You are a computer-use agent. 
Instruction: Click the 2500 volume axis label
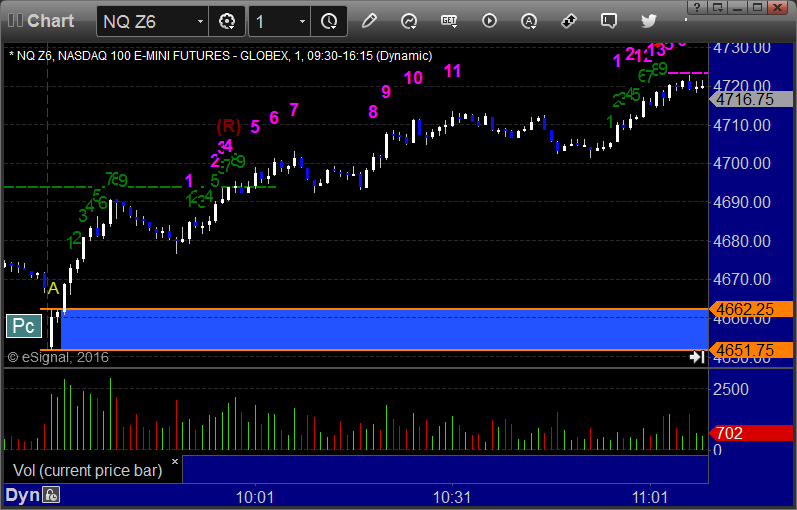click(731, 389)
